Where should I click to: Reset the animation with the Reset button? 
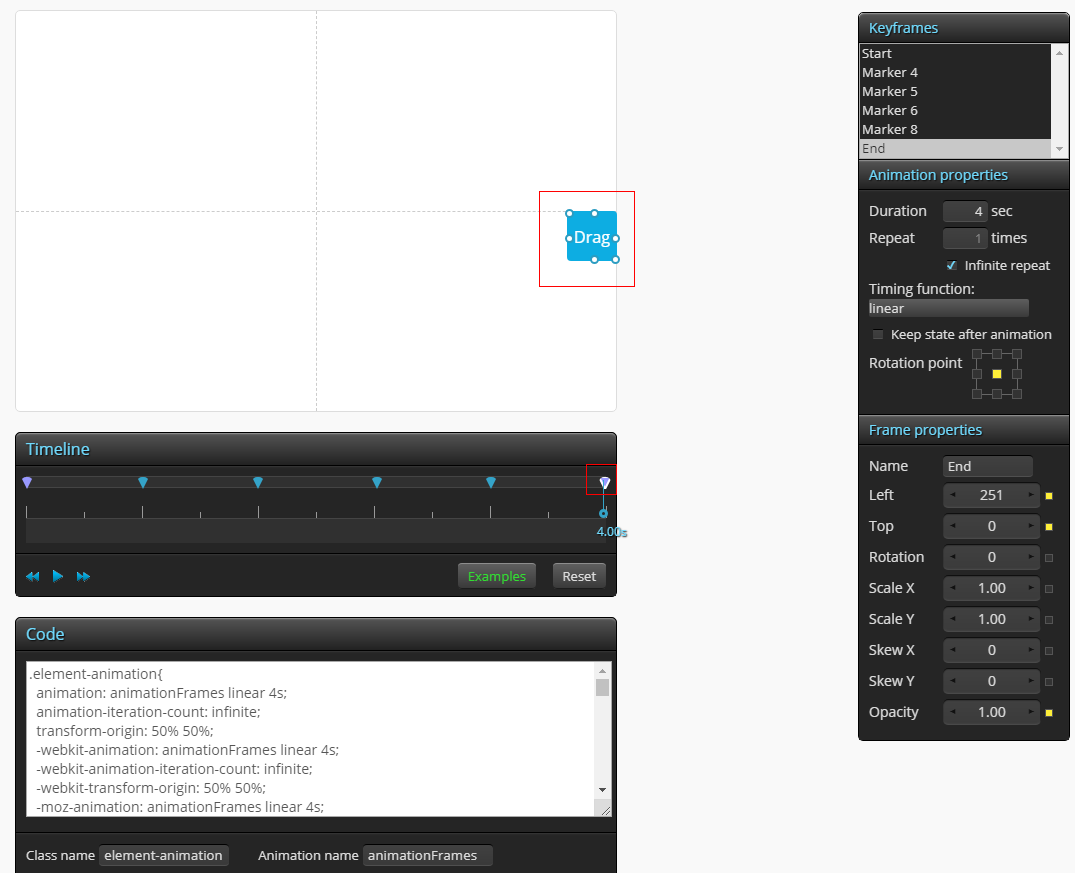point(579,575)
